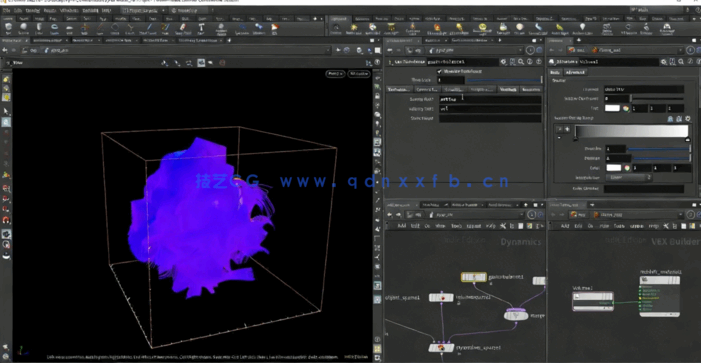This screenshot has width=701, height=363.
Task: Add a Camera from Lights shelf
Action: point(336,29)
